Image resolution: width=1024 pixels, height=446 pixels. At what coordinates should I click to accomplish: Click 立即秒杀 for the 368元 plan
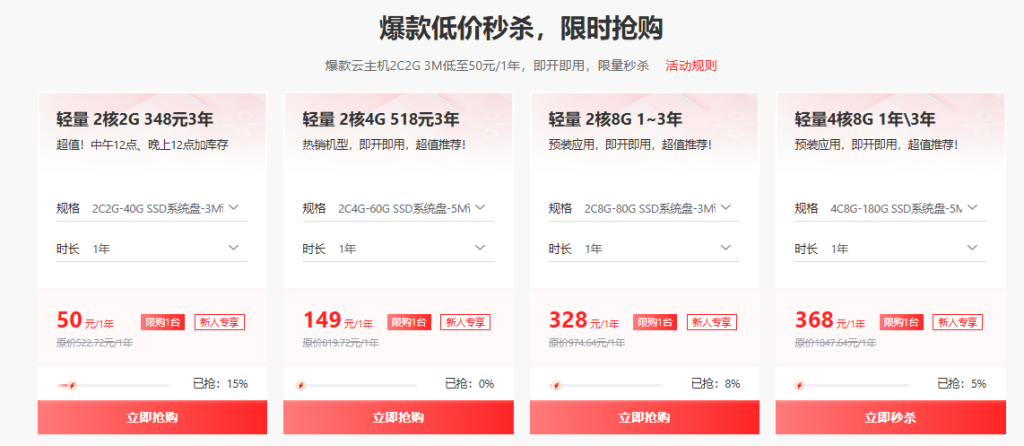coord(891,417)
